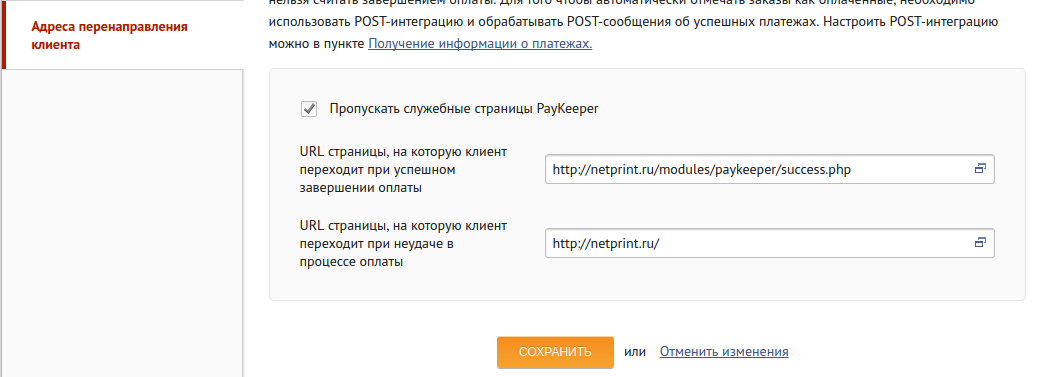Click the failed payment URL label text
The height and width of the screenshot is (377, 1052).
403,244
